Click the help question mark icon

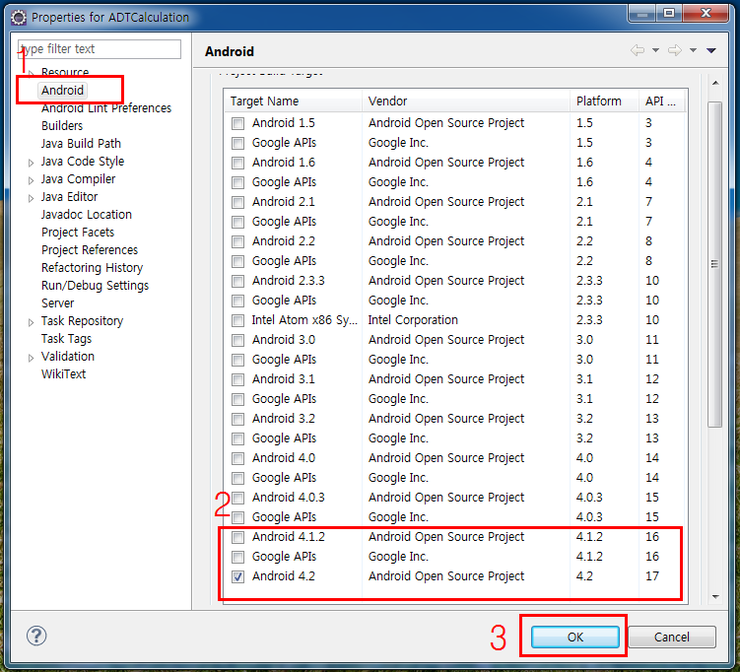tap(36, 636)
